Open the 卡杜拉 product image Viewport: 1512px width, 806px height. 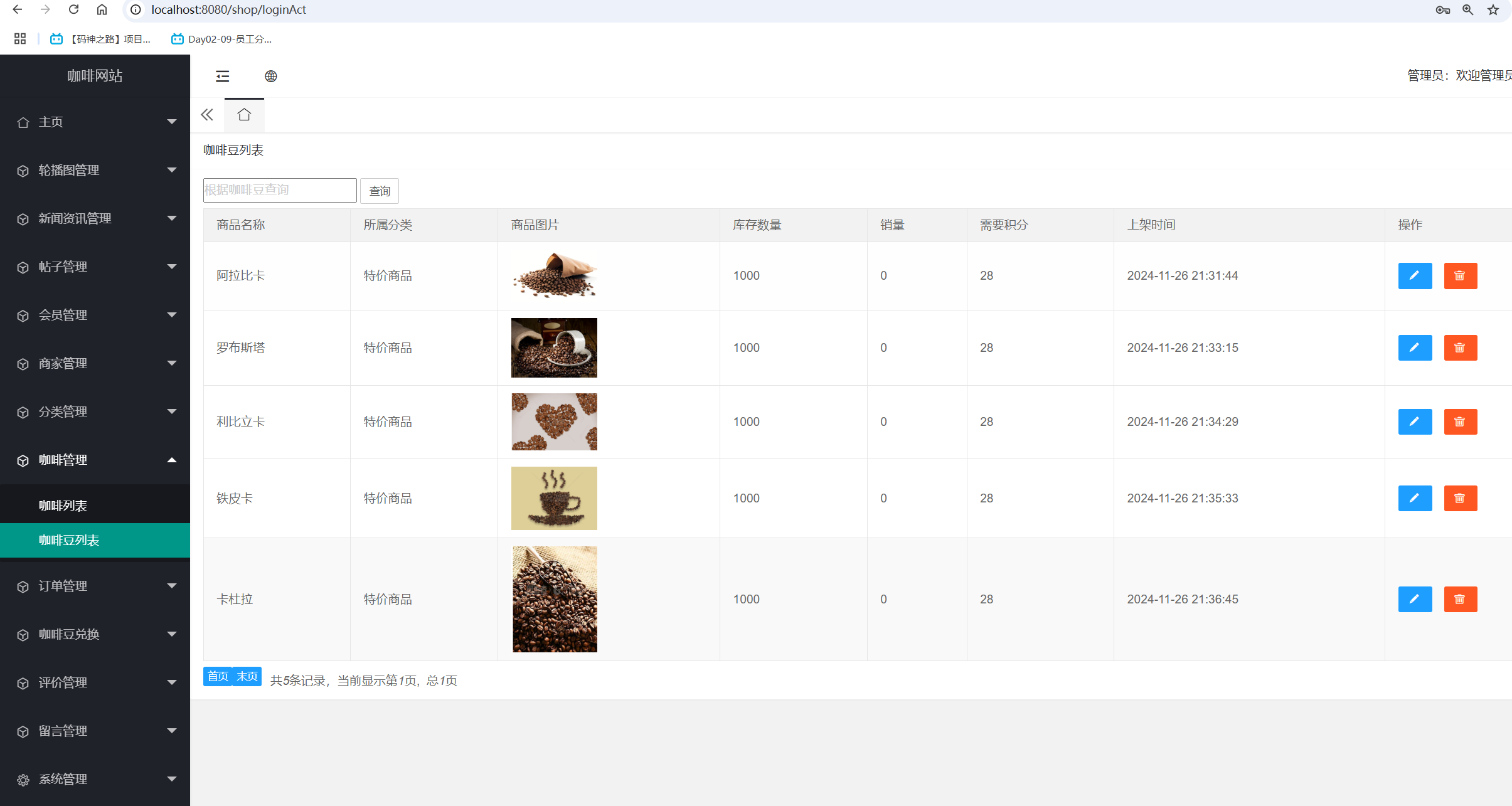coord(555,599)
